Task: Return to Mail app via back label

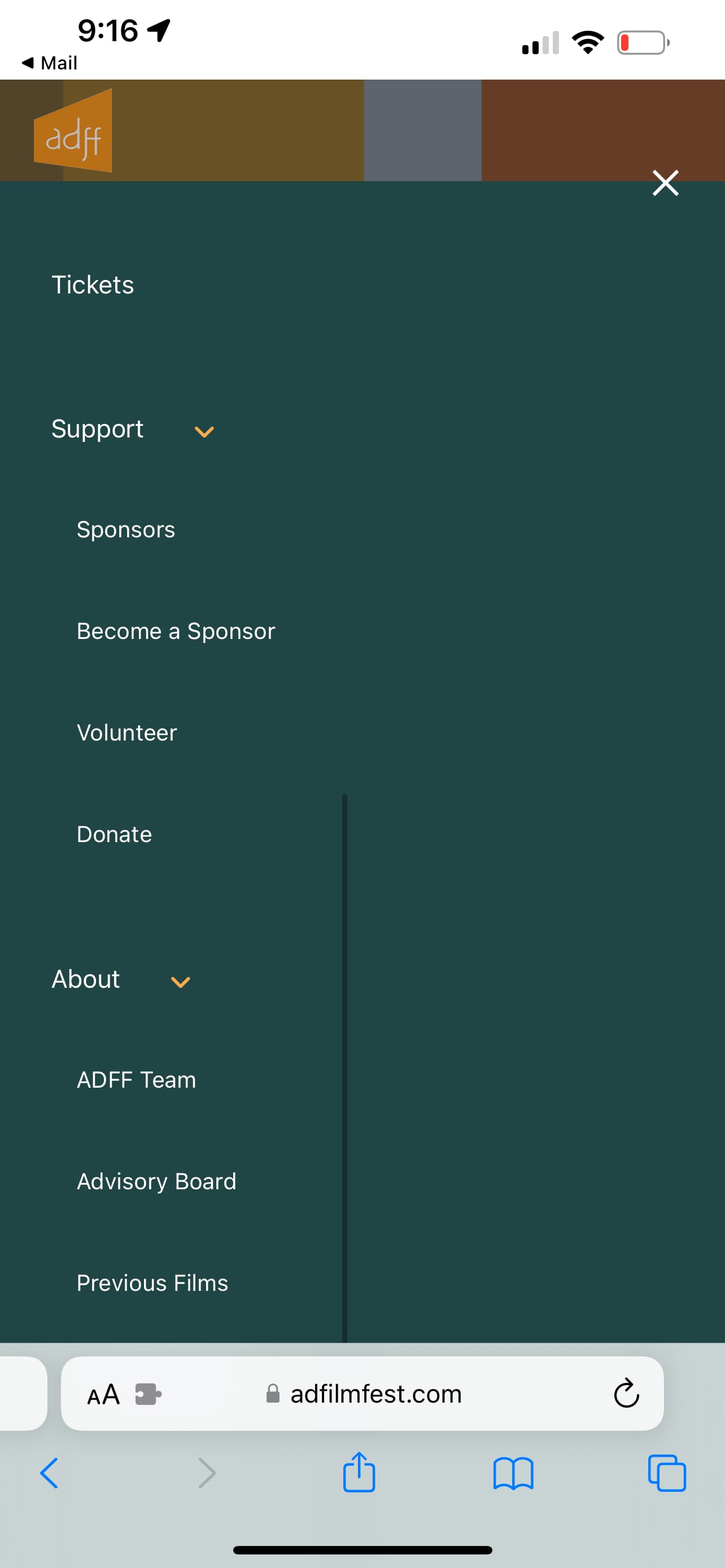Action: [49, 63]
